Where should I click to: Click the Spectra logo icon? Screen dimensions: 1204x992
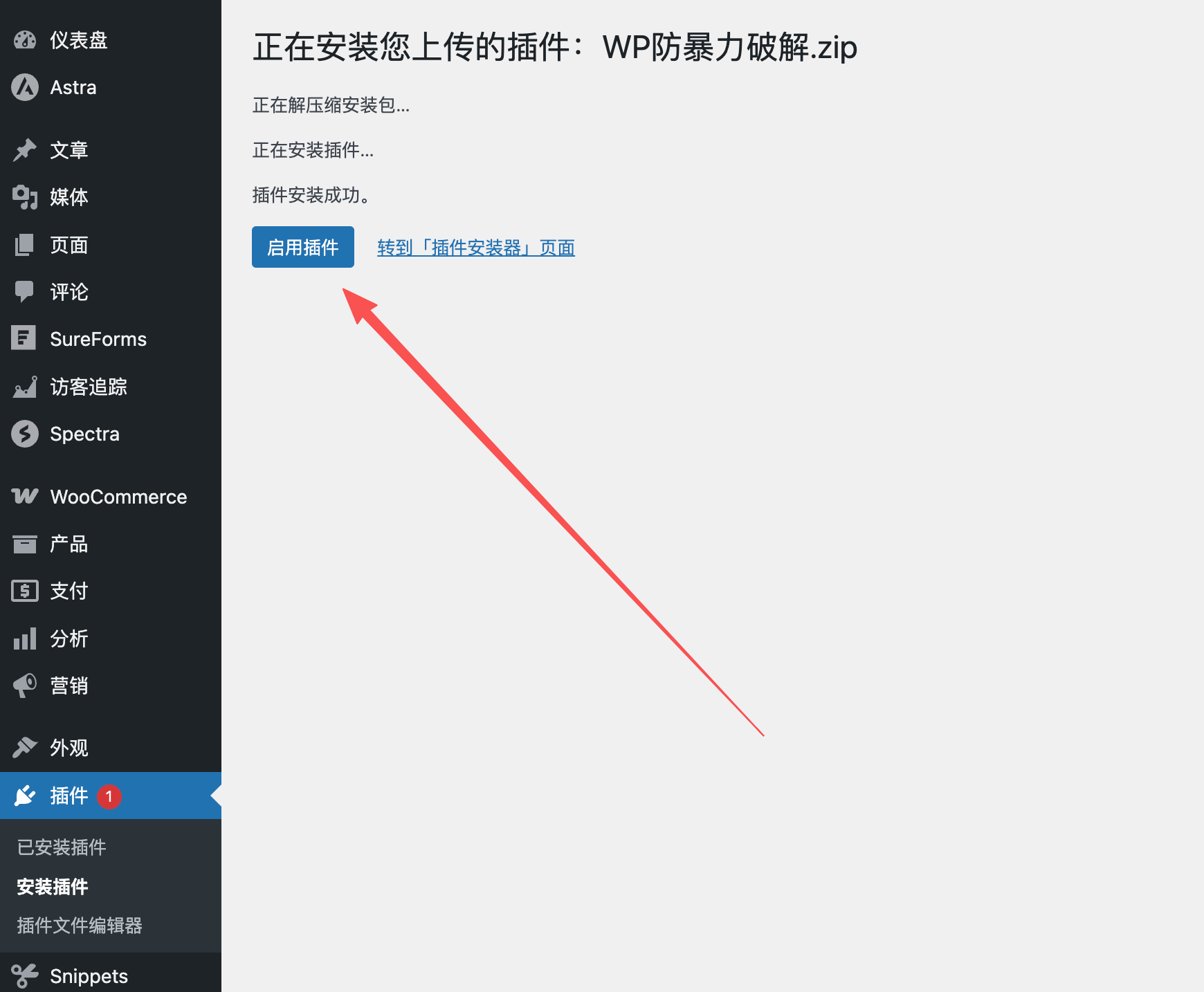pyautogui.click(x=25, y=434)
